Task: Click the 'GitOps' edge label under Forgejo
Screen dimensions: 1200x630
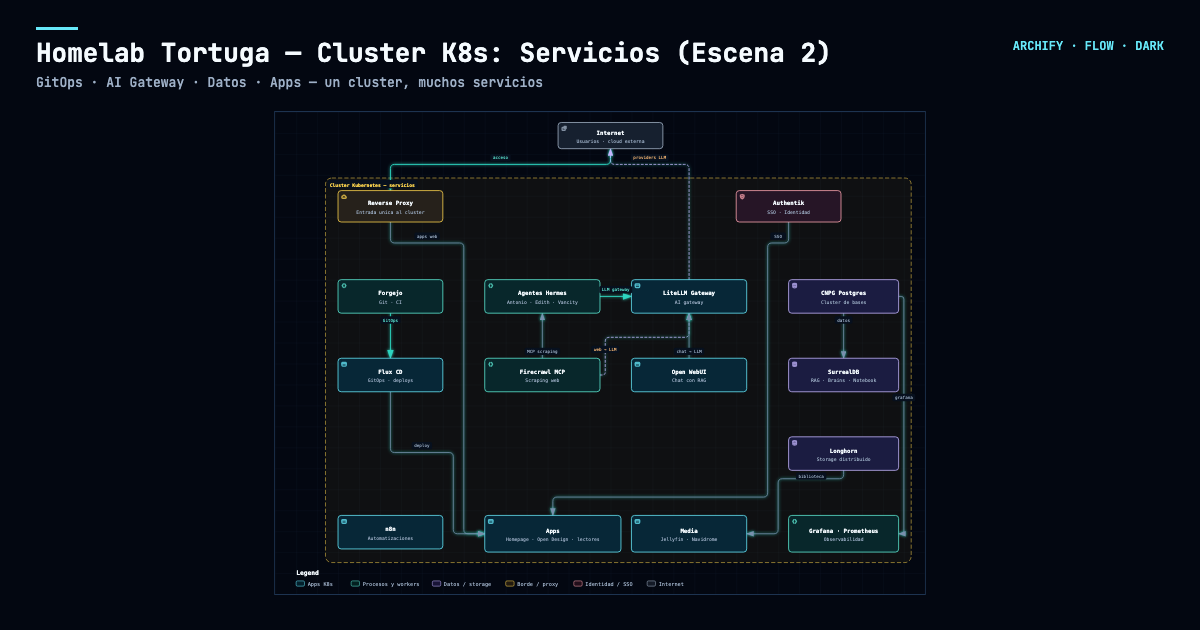Action: 390,320
